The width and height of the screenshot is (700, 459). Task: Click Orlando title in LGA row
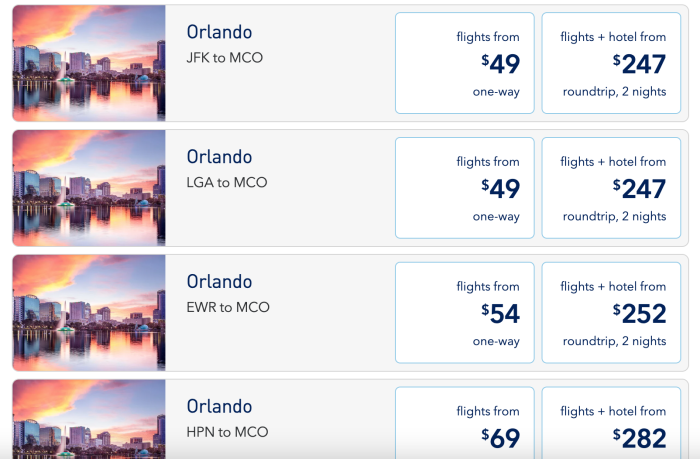[x=219, y=157]
